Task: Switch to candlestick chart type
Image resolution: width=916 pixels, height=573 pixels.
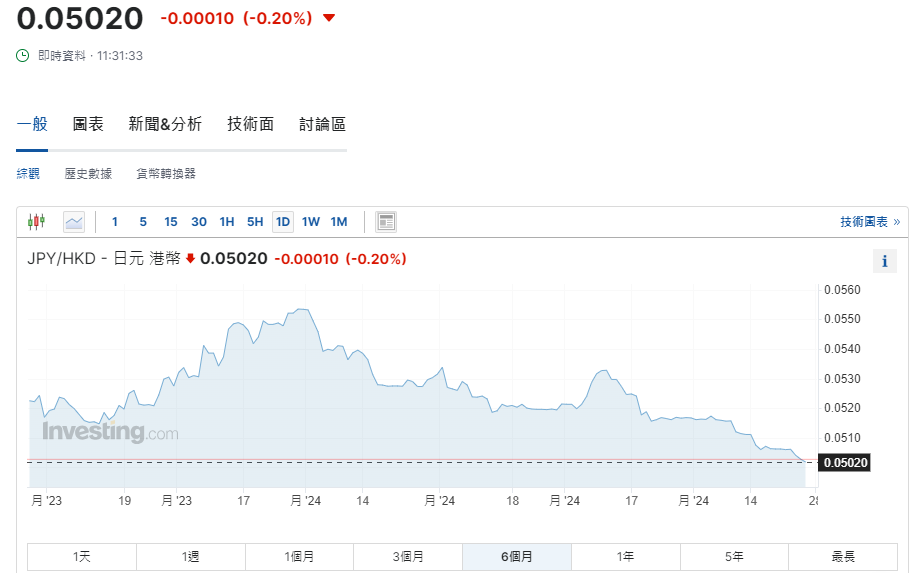Action: click(x=37, y=222)
